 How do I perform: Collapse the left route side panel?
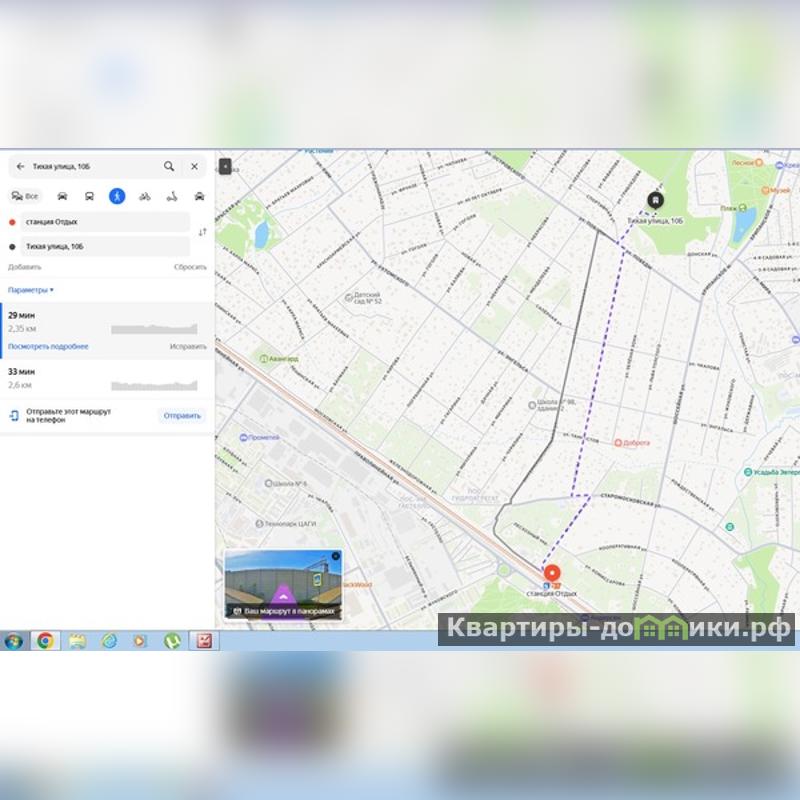pyautogui.click(x=225, y=166)
